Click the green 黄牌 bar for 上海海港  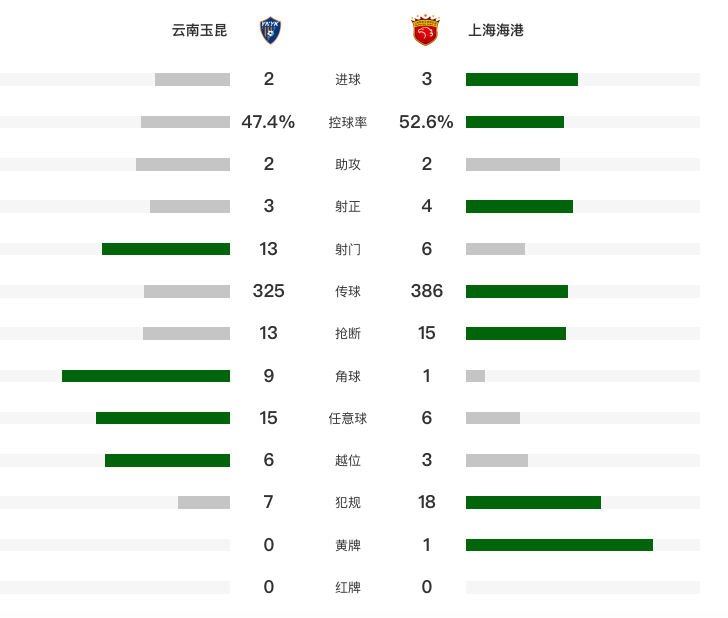[x=559, y=545]
